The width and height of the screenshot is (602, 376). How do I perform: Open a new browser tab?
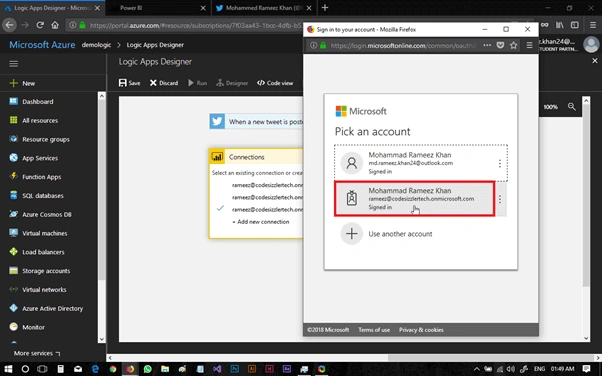pos(325,8)
